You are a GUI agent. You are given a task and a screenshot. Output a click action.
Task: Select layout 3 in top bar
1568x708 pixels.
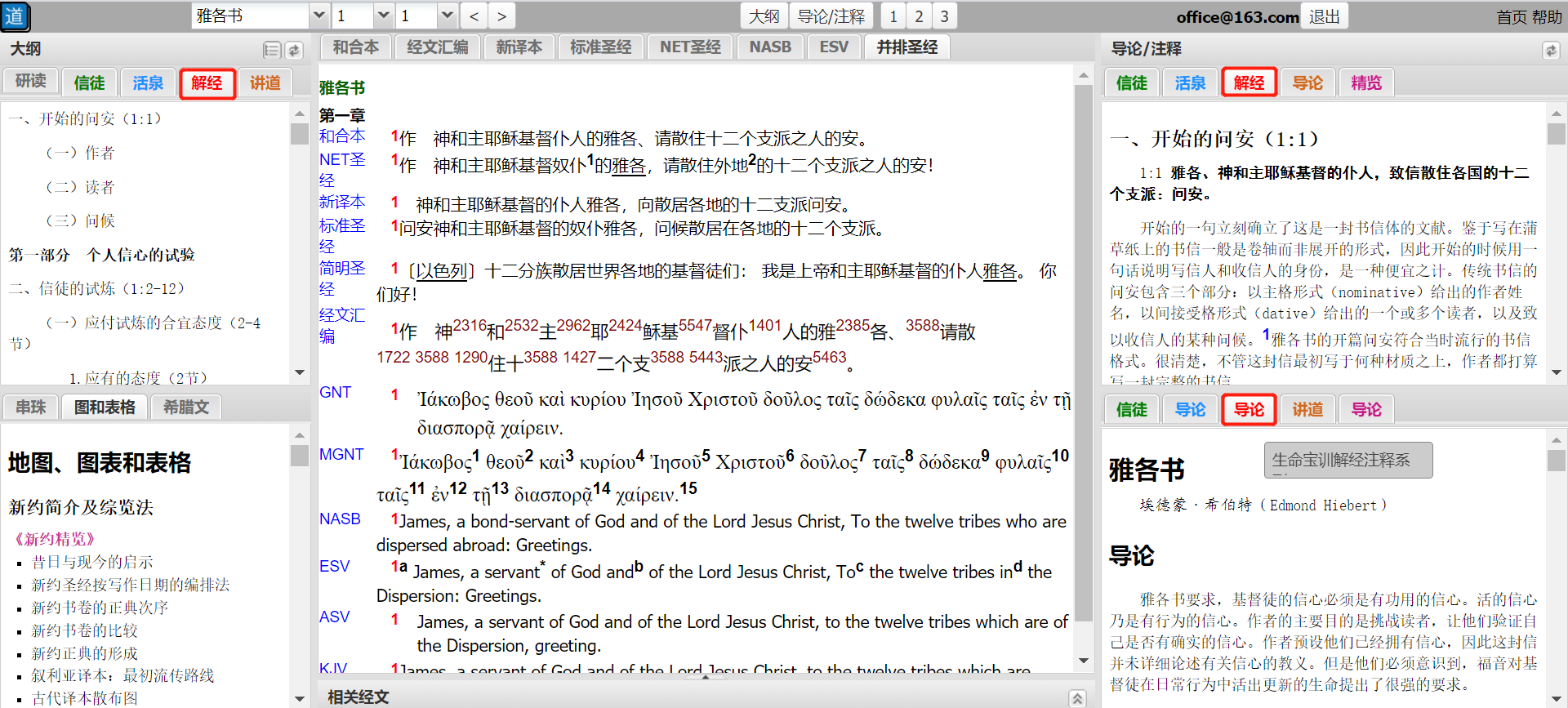click(x=944, y=16)
